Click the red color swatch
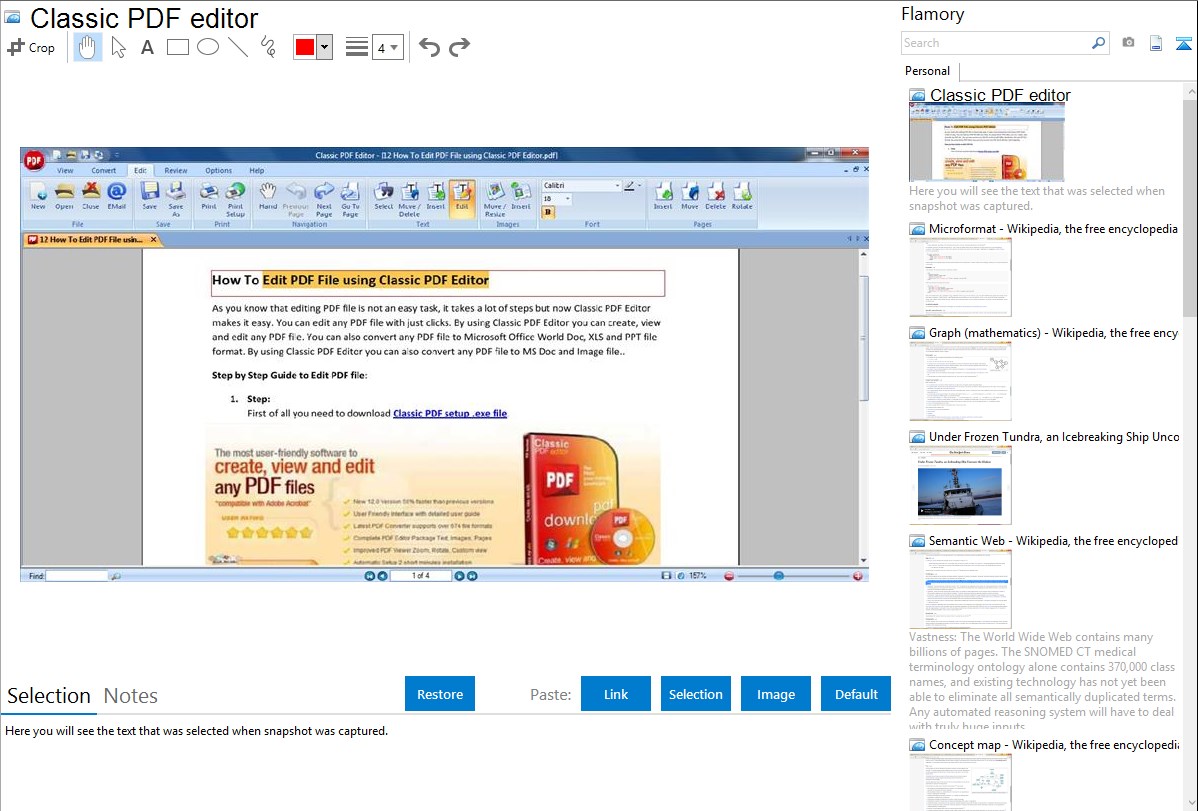The height and width of the screenshot is (811, 1198). pos(305,47)
